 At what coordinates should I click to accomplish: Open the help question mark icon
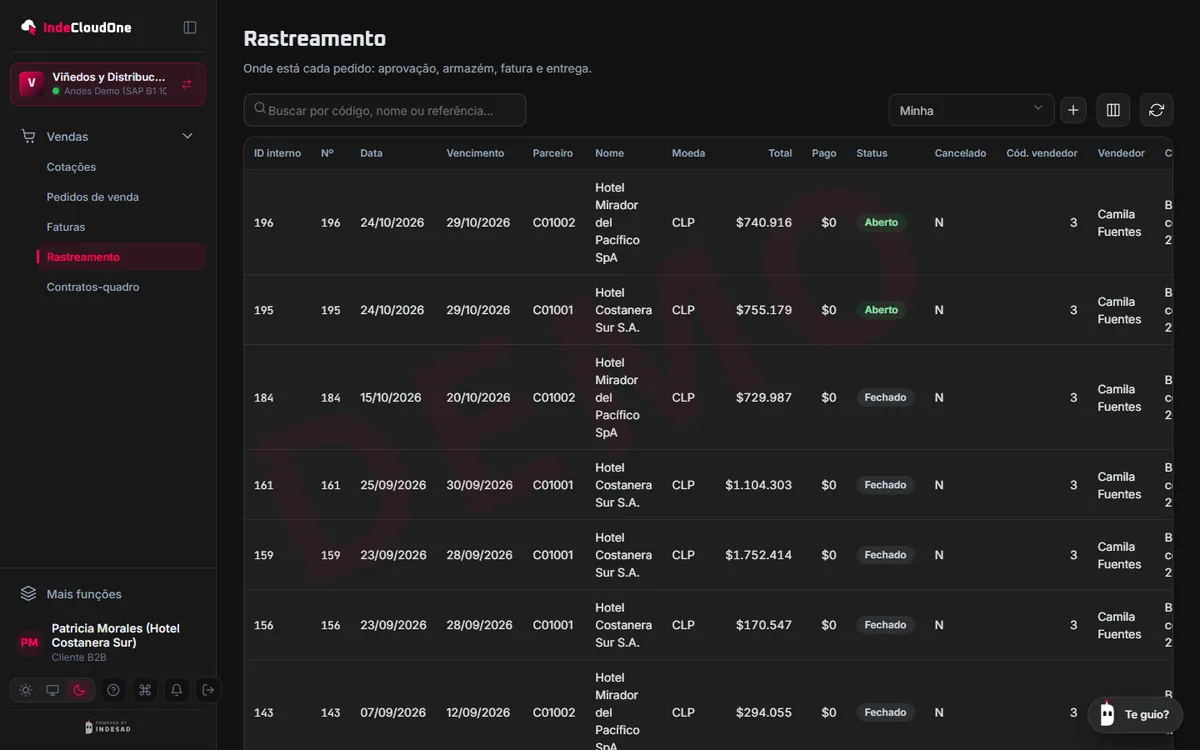coord(113,690)
